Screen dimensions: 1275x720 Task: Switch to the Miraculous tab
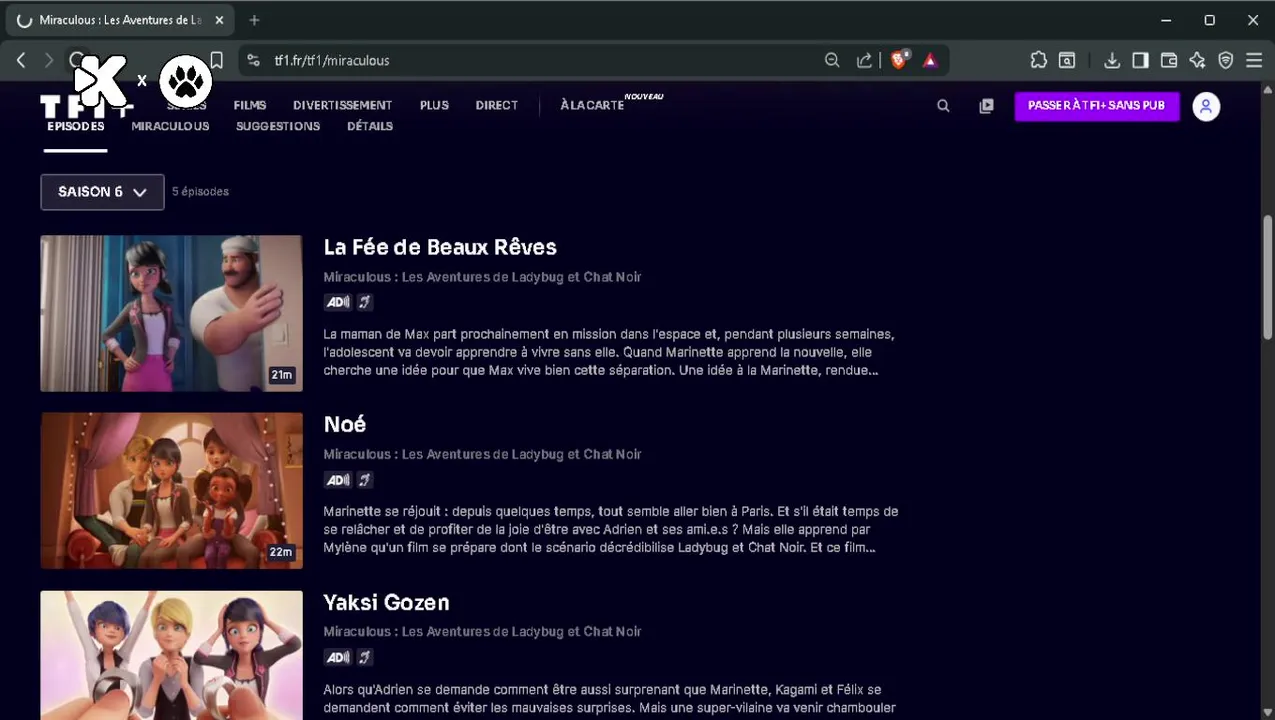pos(170,126)
